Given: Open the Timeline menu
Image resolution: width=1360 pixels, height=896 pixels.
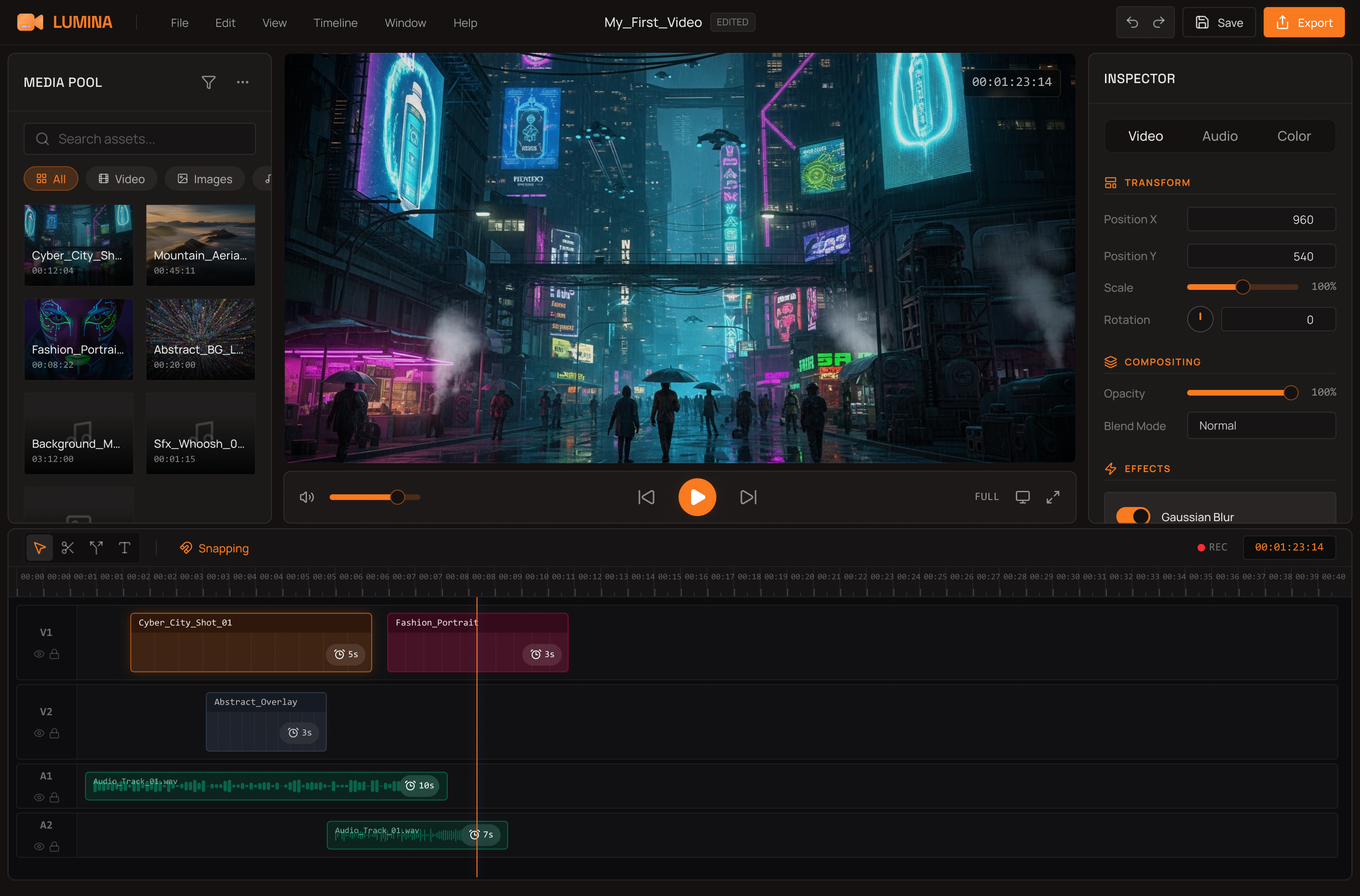Looking at the screenshot, I should click(x=335, y=23).
